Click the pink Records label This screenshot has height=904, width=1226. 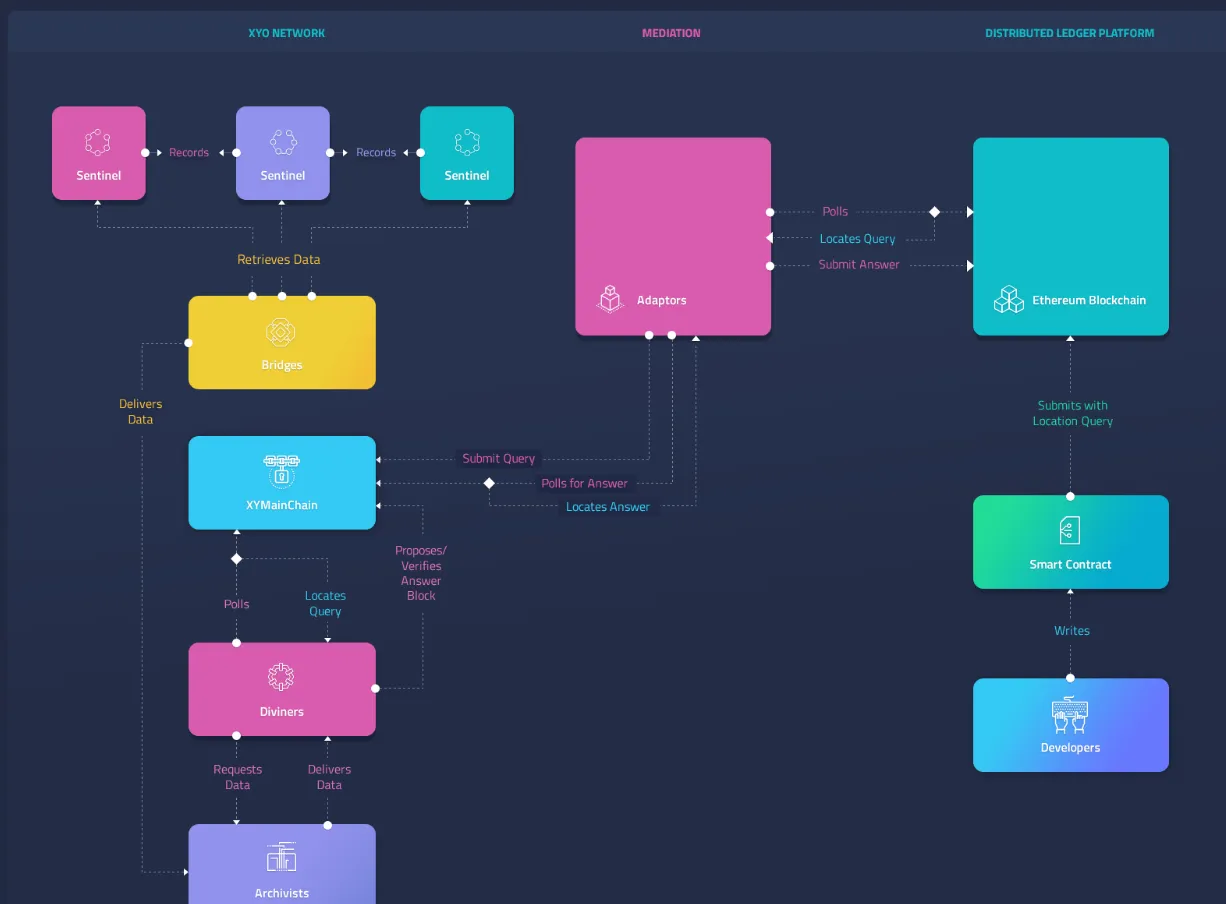click(189, 153)
